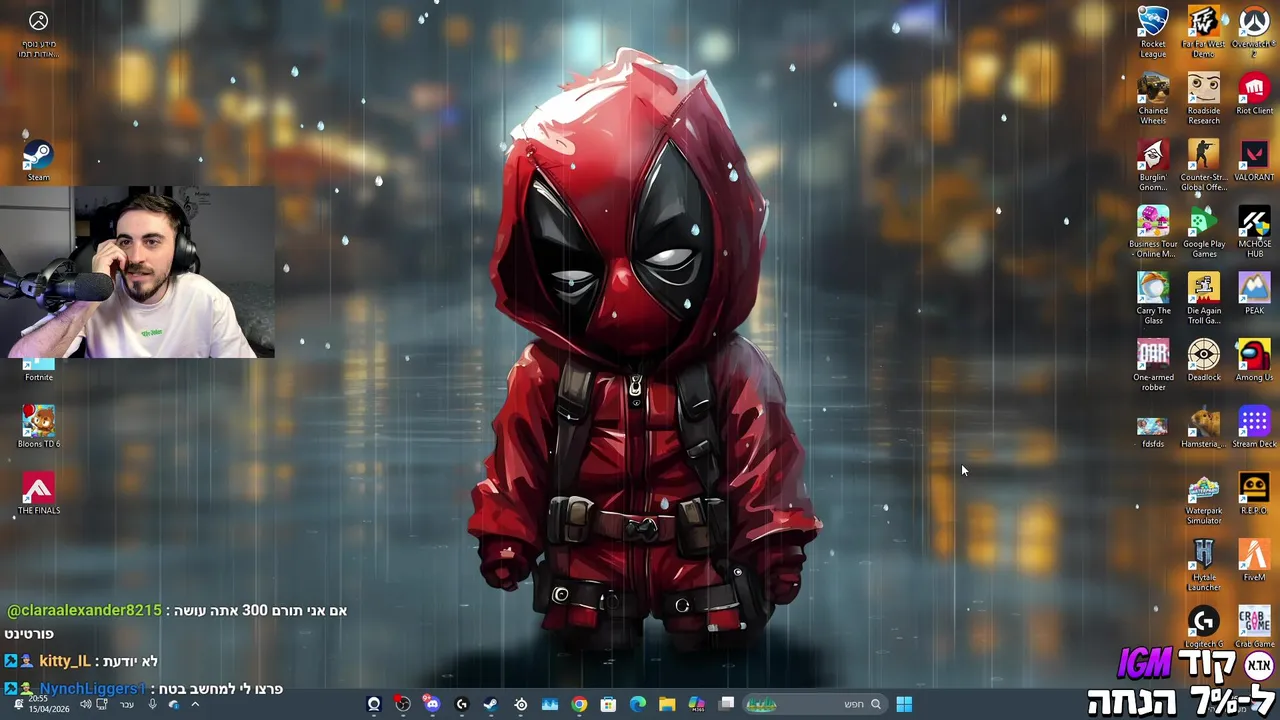This screenshot has height=720, width=1280.
Task: Select the Bloons TD 6 desktop icon
Action: coord(38,428)
